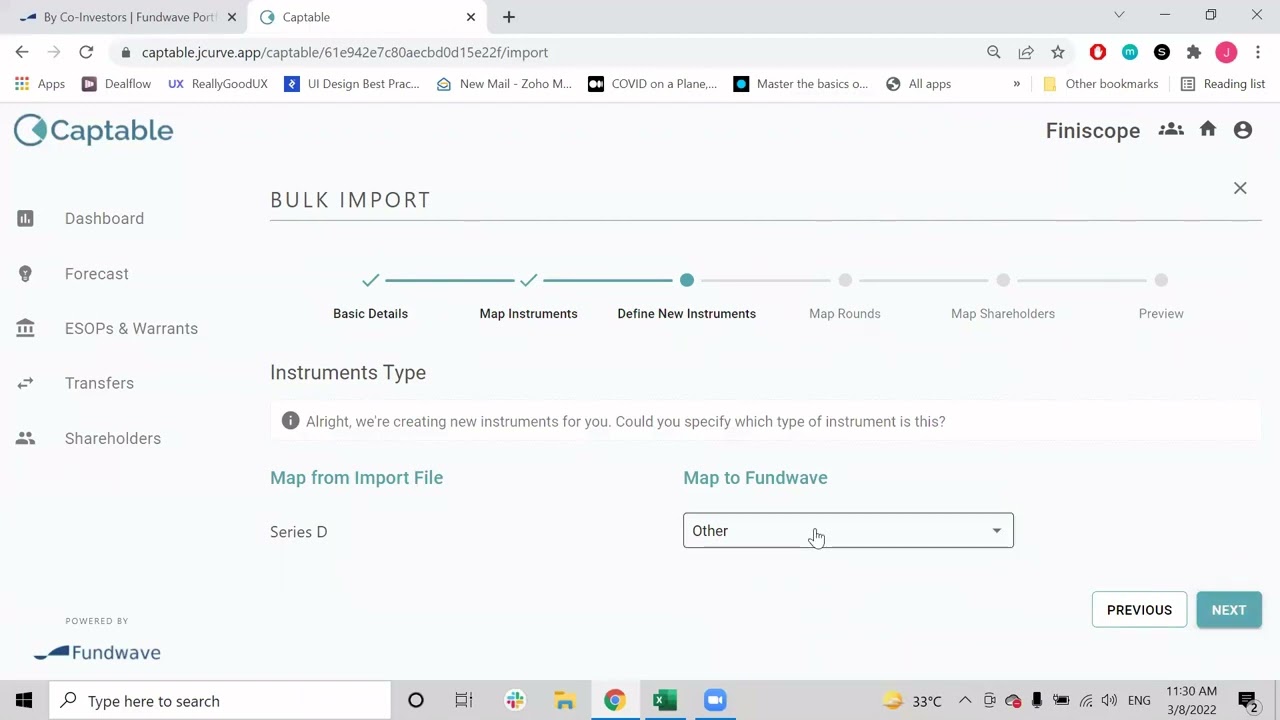Screen dimensions: 1280x720
Task: Open the browser extensions puzzle icon
Action: tap(1194, 52)
